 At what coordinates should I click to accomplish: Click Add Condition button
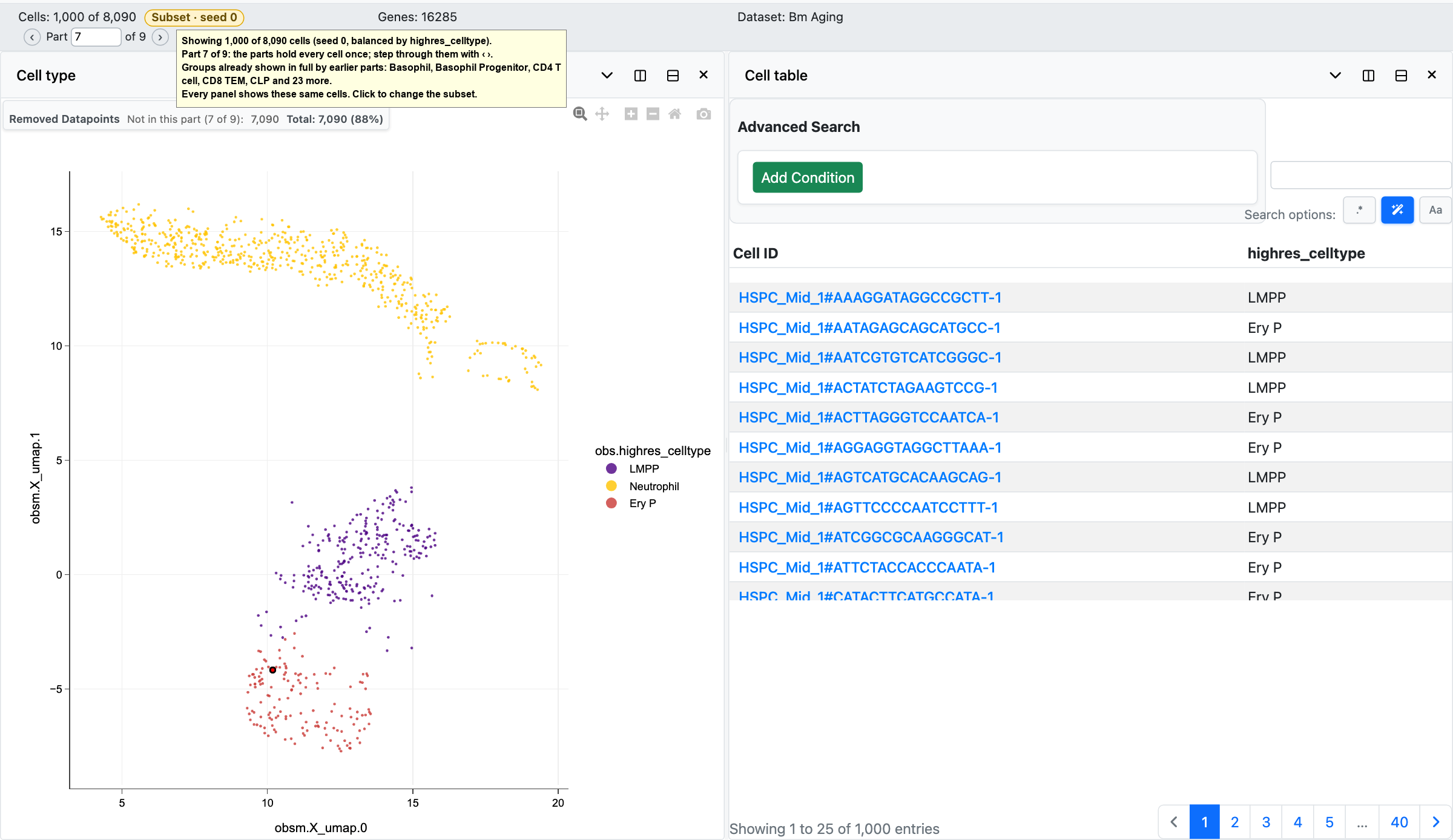pos(808,177)
